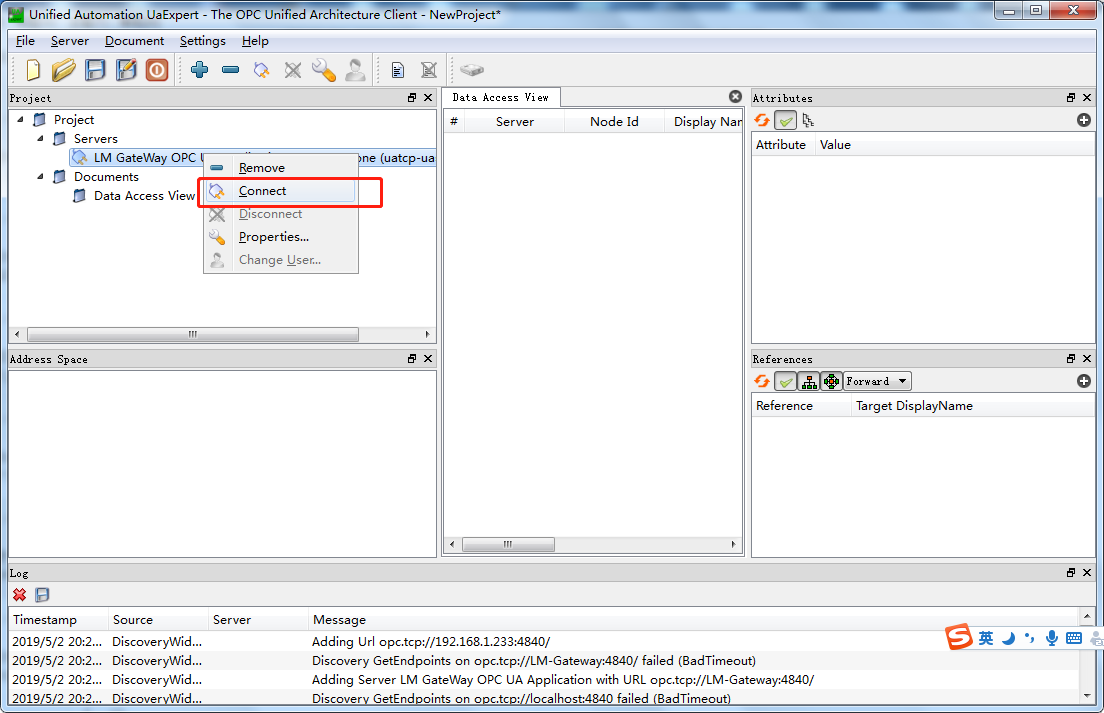
Task: Refresh the References panel
Action: pos(762,381)
